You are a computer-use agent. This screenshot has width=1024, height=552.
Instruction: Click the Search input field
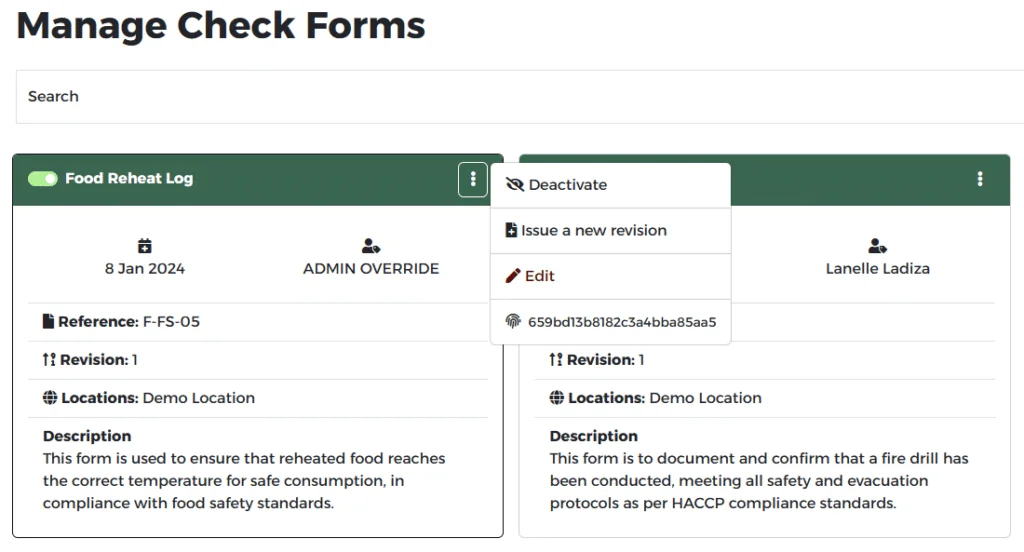(x=500, y=97)
